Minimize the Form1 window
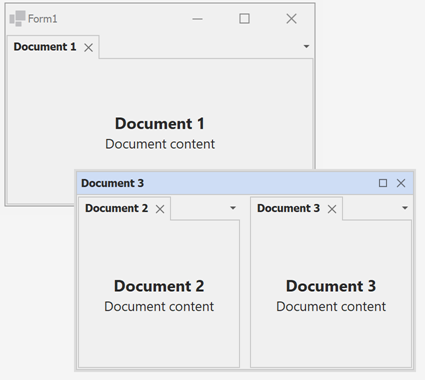The width and height of the screenshot is (425, 380). pos(197,19)
